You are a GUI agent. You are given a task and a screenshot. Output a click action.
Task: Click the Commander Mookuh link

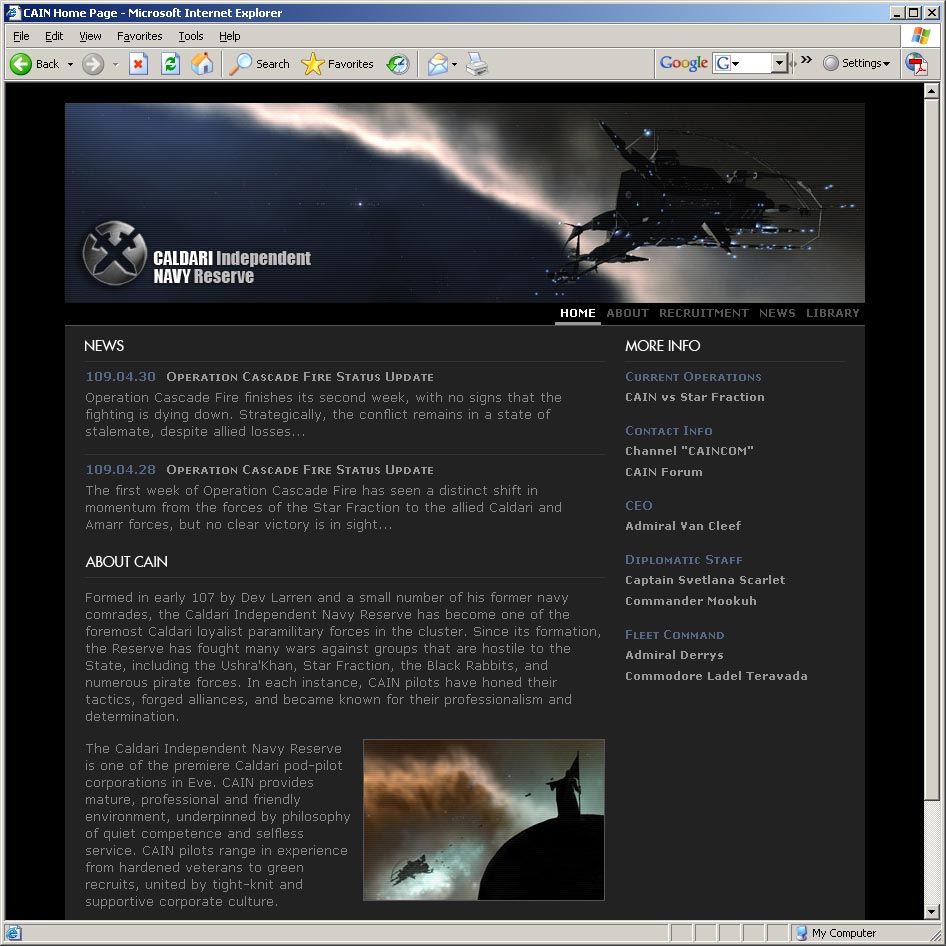pyautogui.click(x=691, y=601)
